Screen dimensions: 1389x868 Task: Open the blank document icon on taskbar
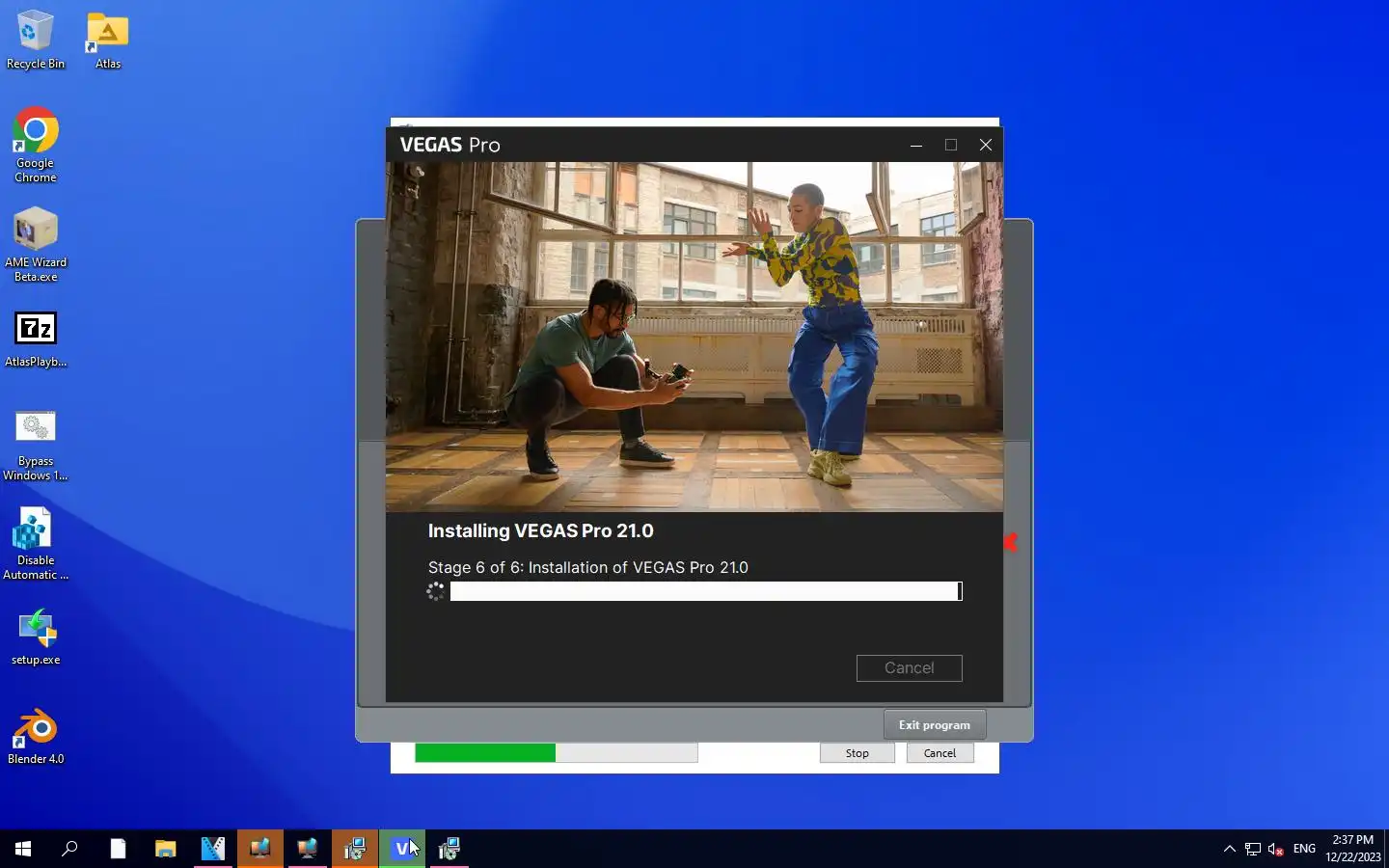pos(118,849)
